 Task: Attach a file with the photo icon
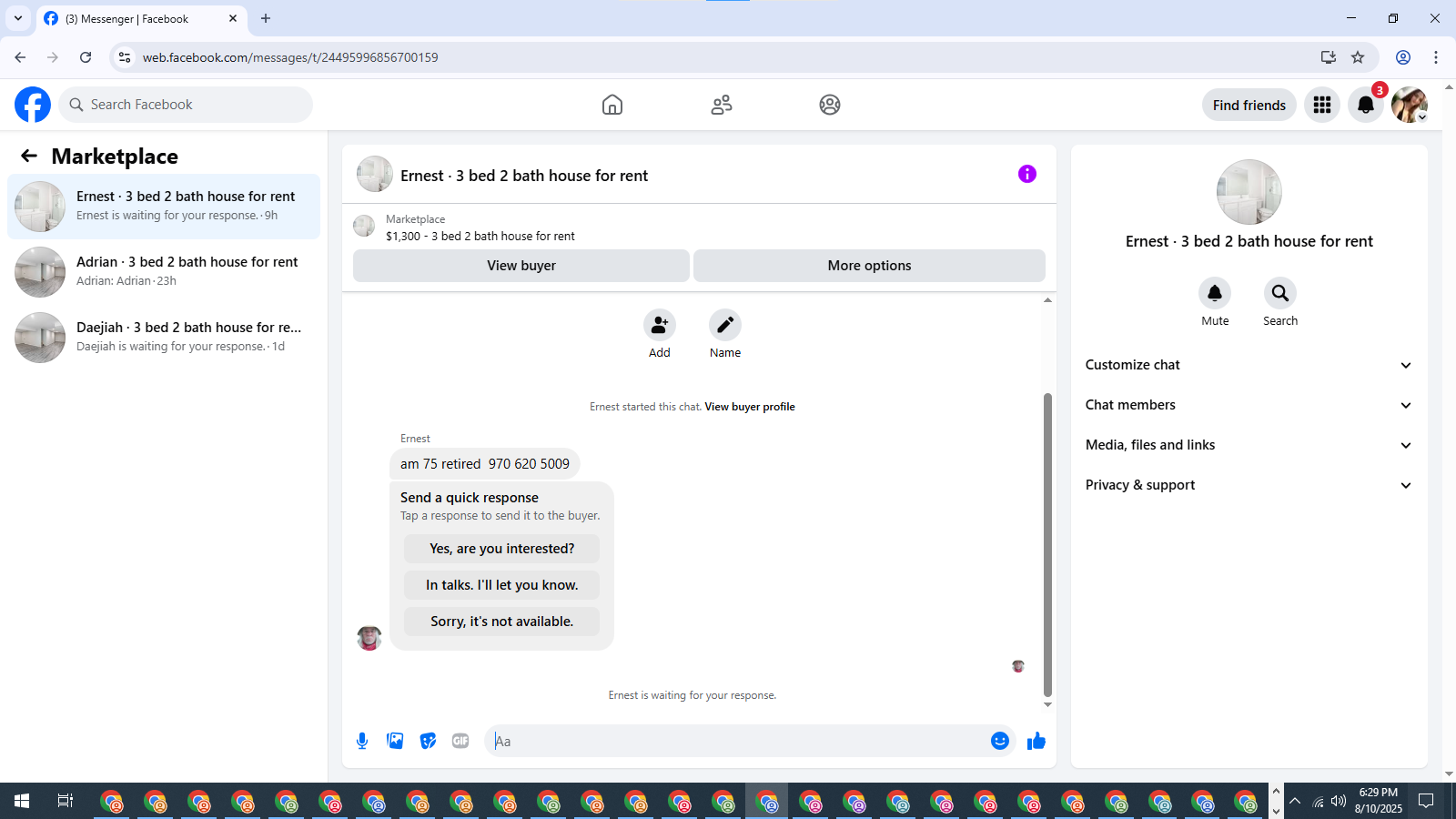(x=395, y=741)
